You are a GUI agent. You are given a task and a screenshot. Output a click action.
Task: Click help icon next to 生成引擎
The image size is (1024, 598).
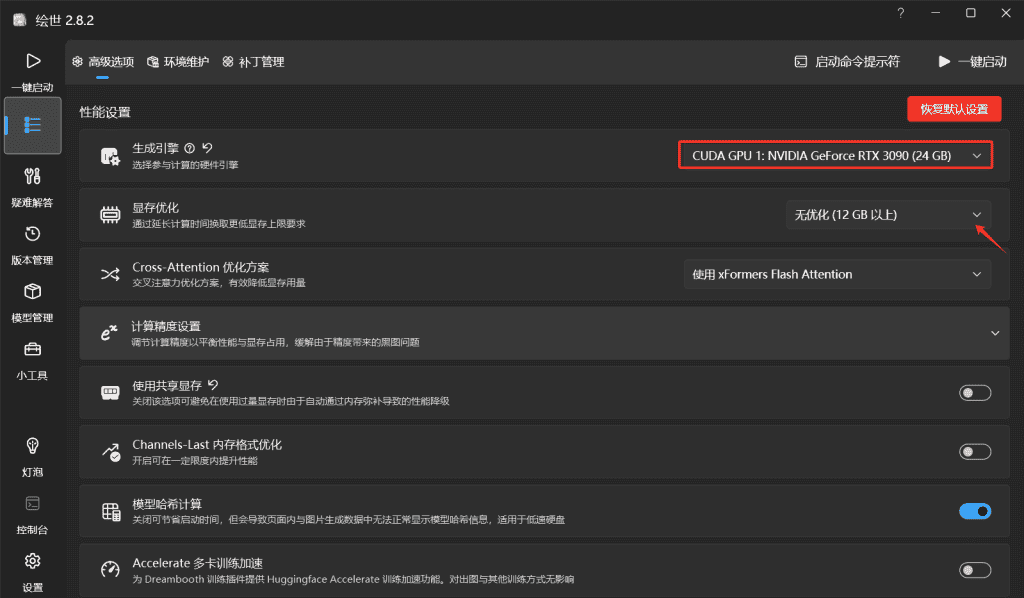[190, 148]
